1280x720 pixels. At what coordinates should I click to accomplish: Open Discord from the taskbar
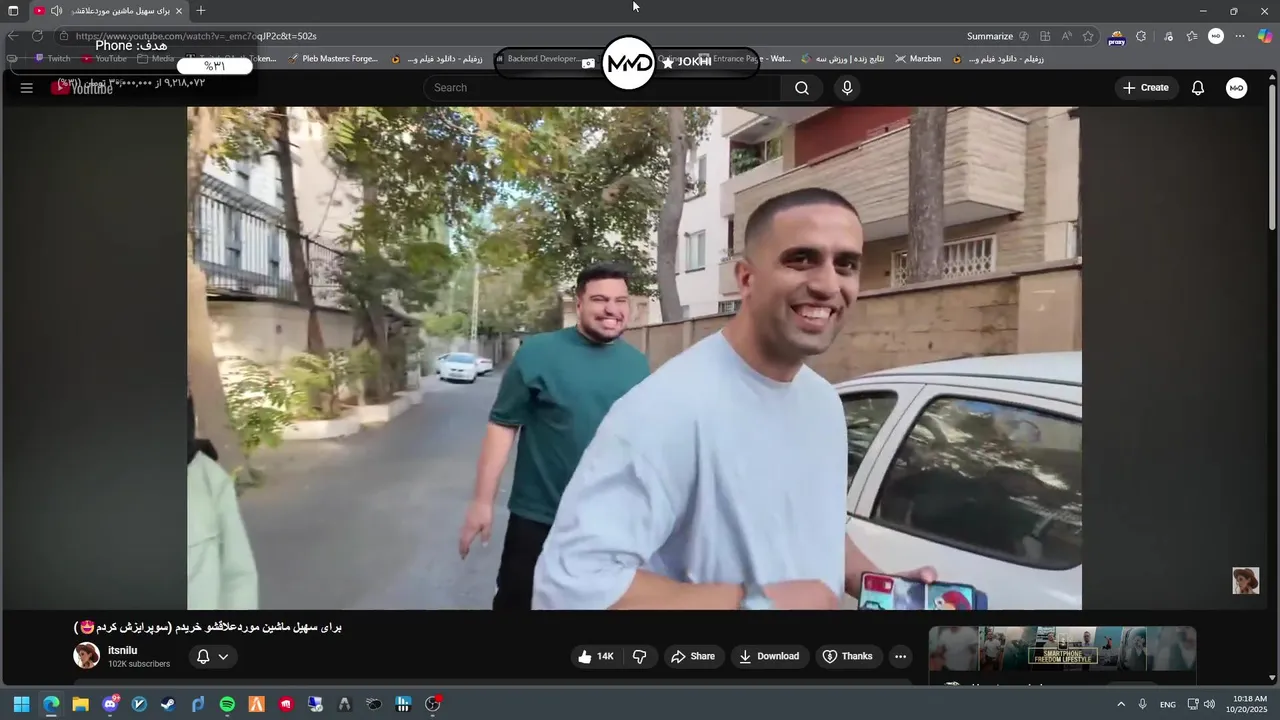click(x=110, y=704)
